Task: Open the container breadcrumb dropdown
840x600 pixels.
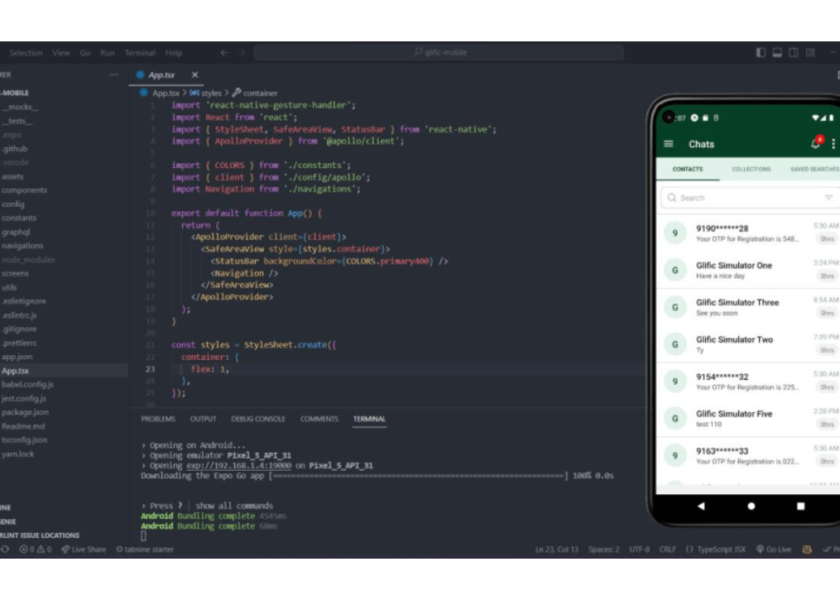Action: [258, 90]
